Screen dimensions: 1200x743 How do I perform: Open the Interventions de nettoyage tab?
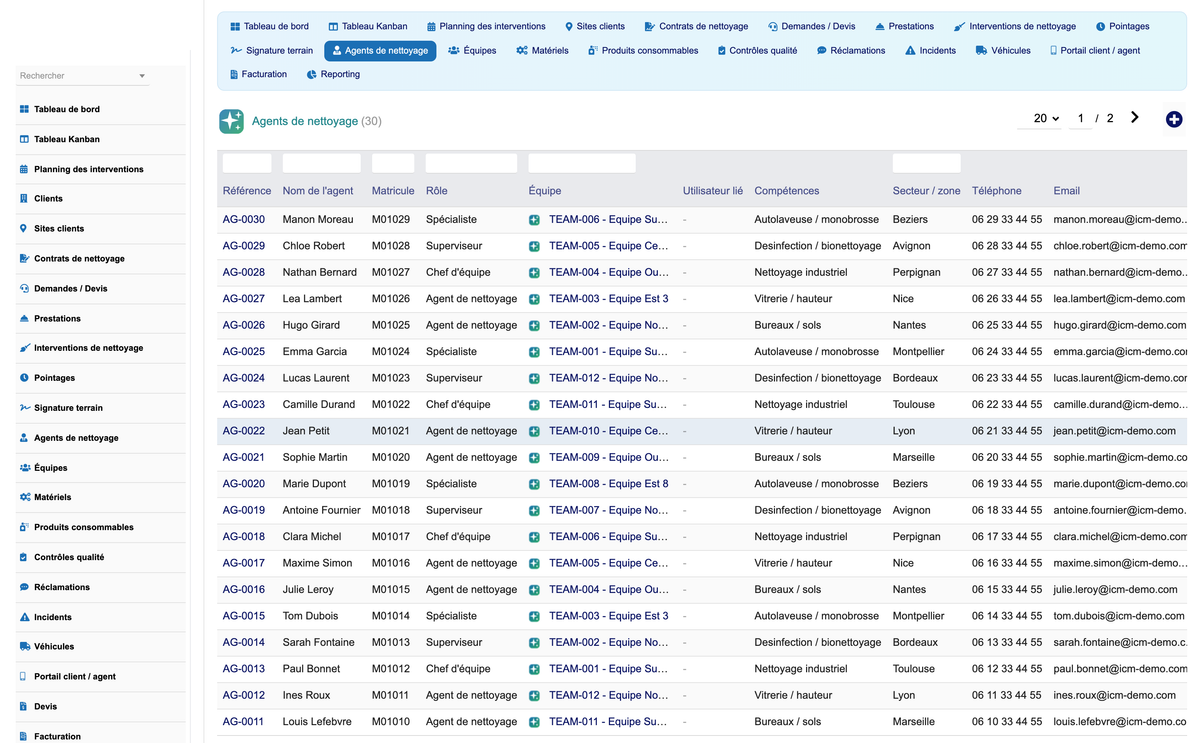point(1015,26)
